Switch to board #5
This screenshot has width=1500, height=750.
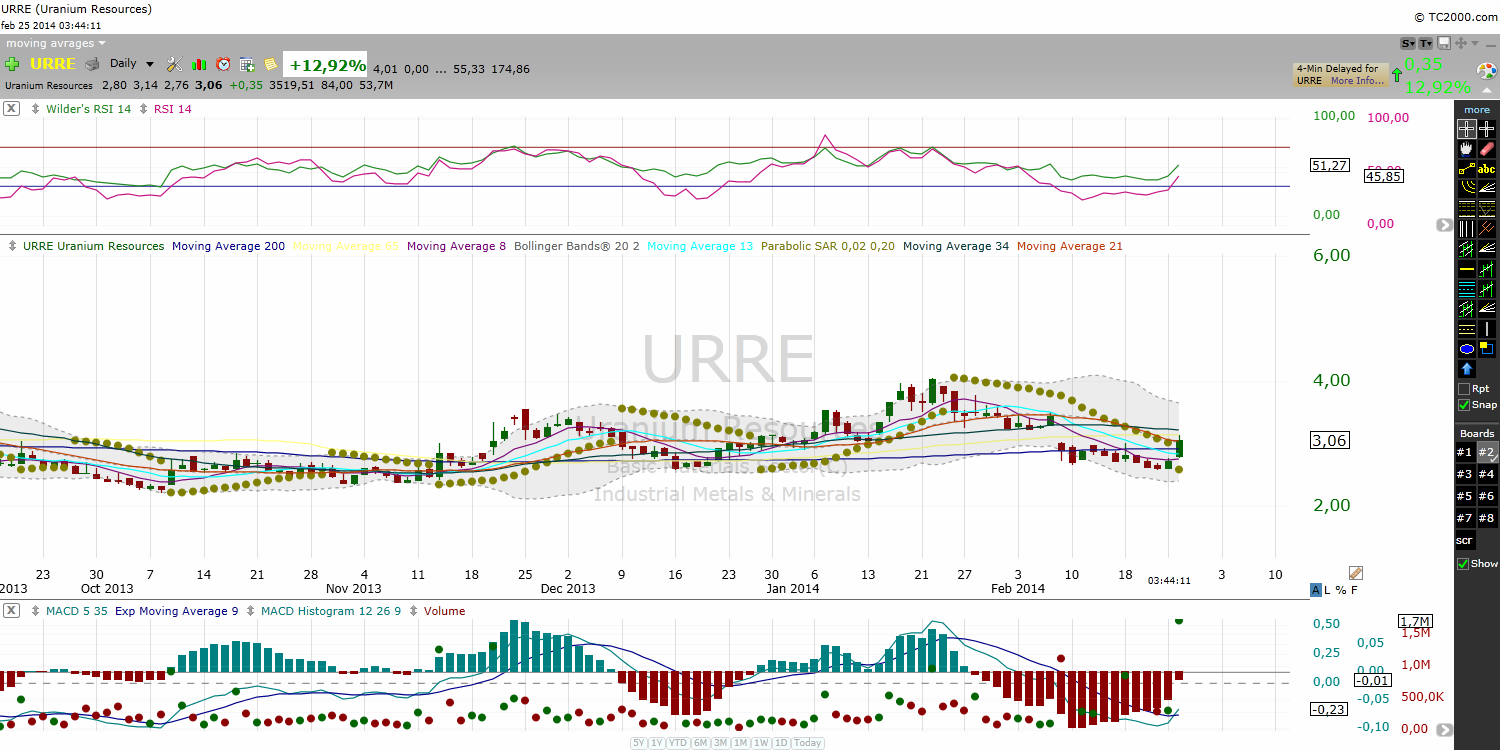[x=1465, y=496]
